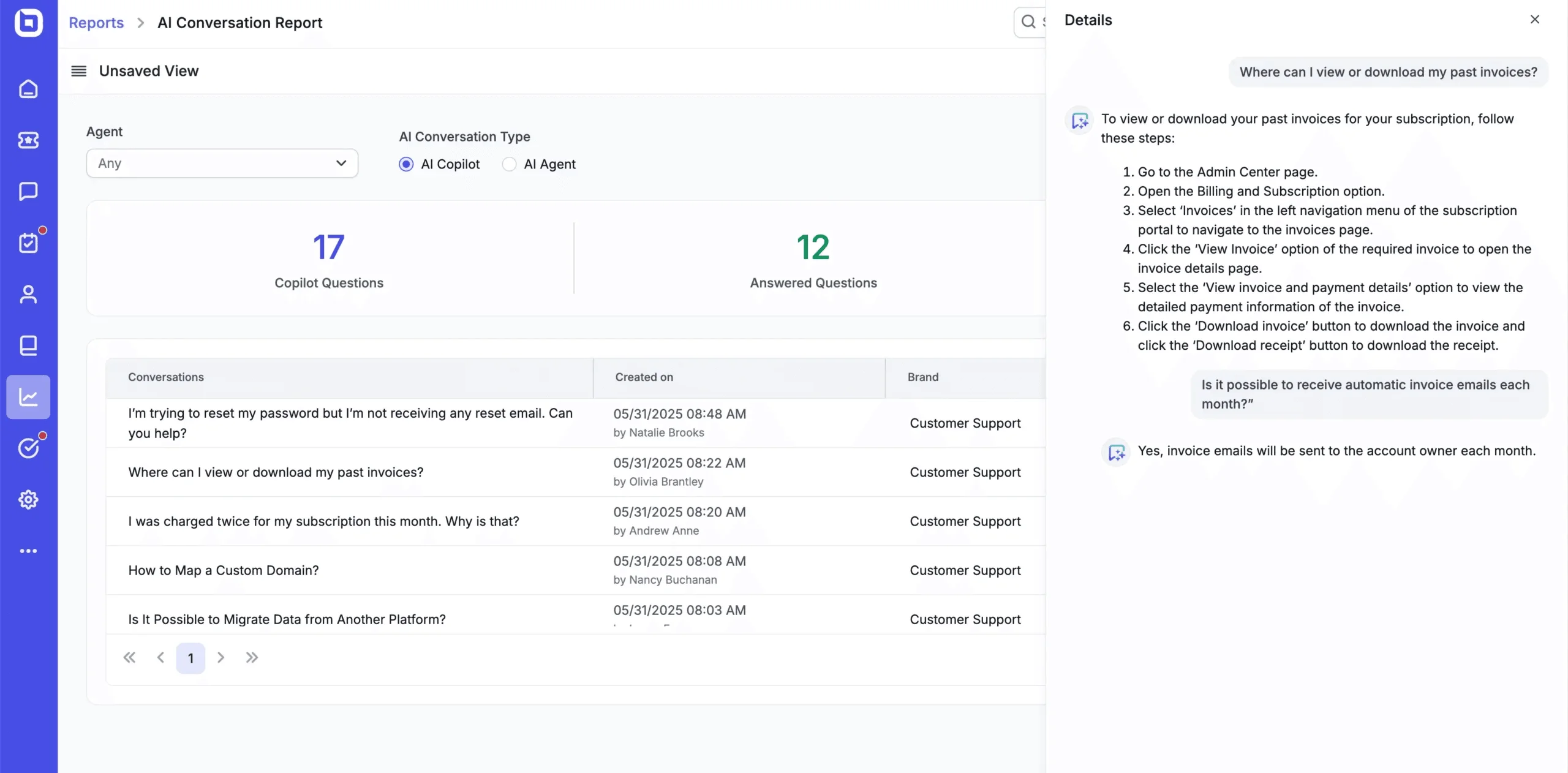Click the three-dots More icon in sidebar

[x=28, y=551]
